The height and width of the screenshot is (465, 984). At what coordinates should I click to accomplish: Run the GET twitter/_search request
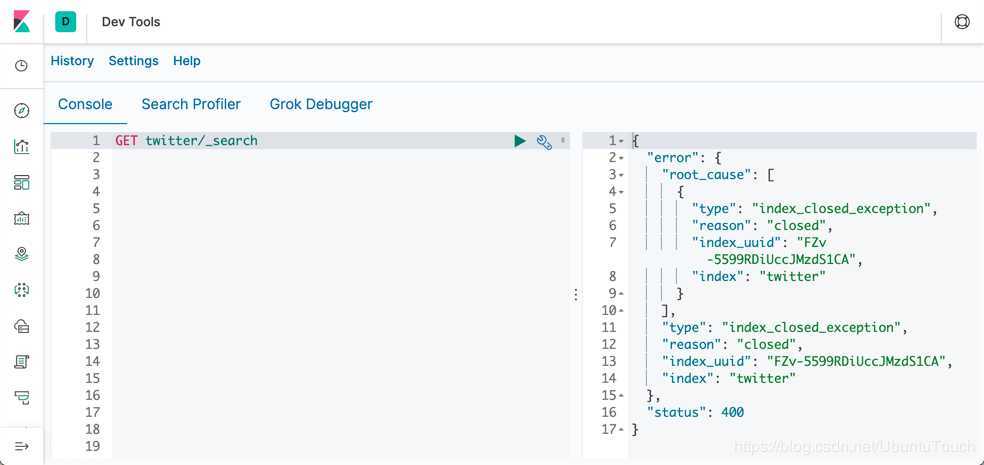tap(520, 141)
